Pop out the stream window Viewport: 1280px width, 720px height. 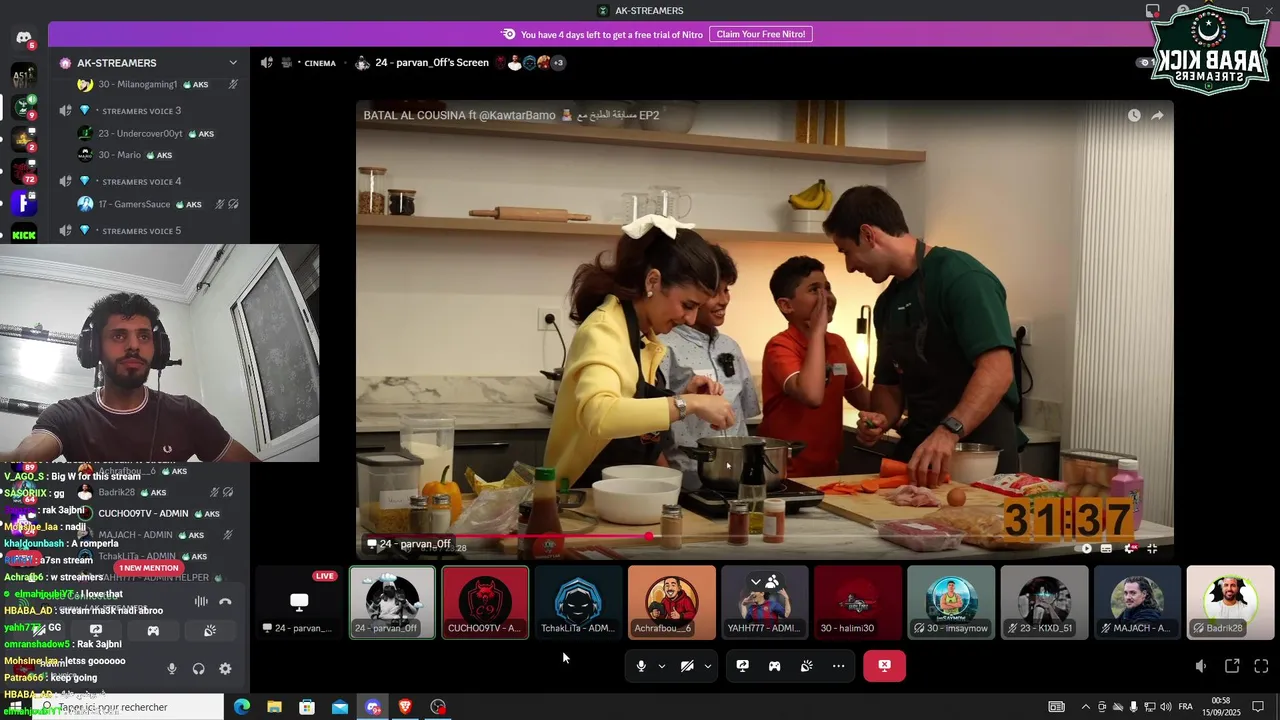coord(1232,666)
